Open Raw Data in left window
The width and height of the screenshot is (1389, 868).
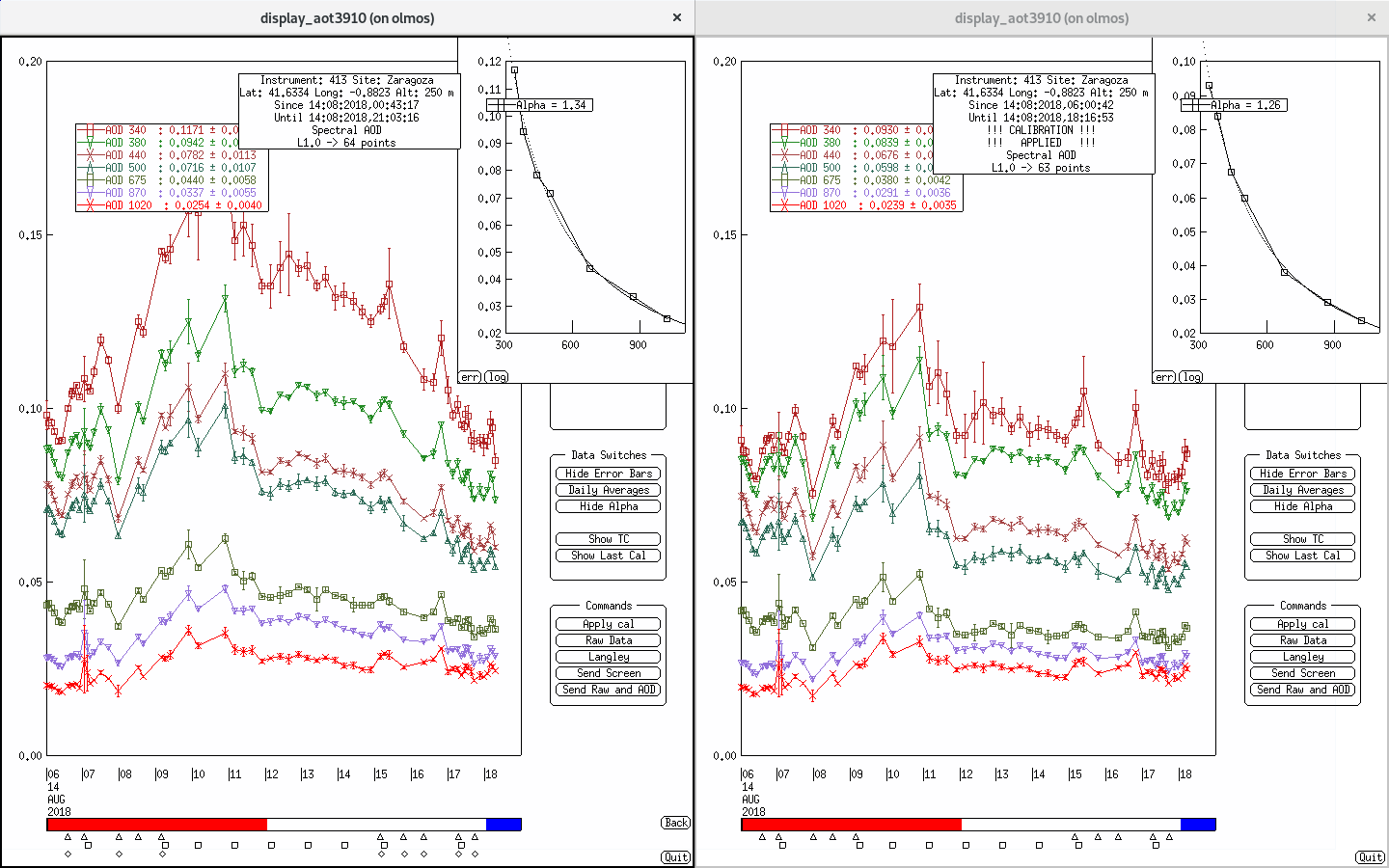click(x=609, y=640)
